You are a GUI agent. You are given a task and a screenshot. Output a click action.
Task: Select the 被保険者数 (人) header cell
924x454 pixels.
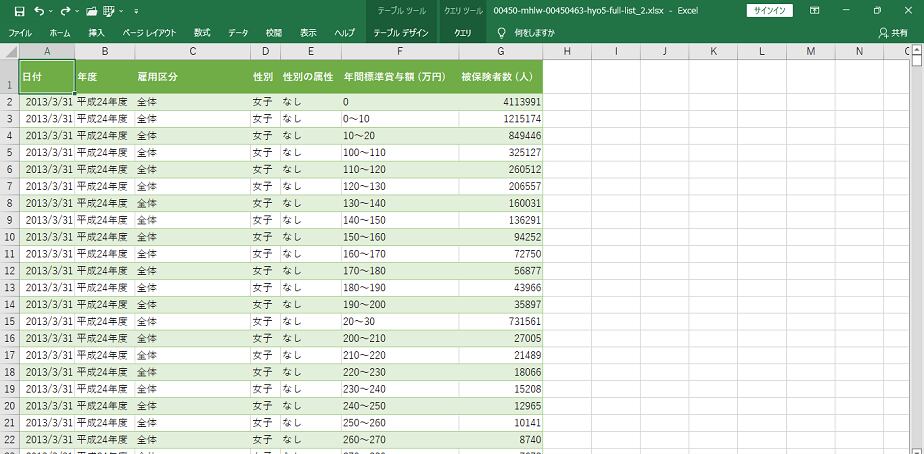[x=498, y=76]
